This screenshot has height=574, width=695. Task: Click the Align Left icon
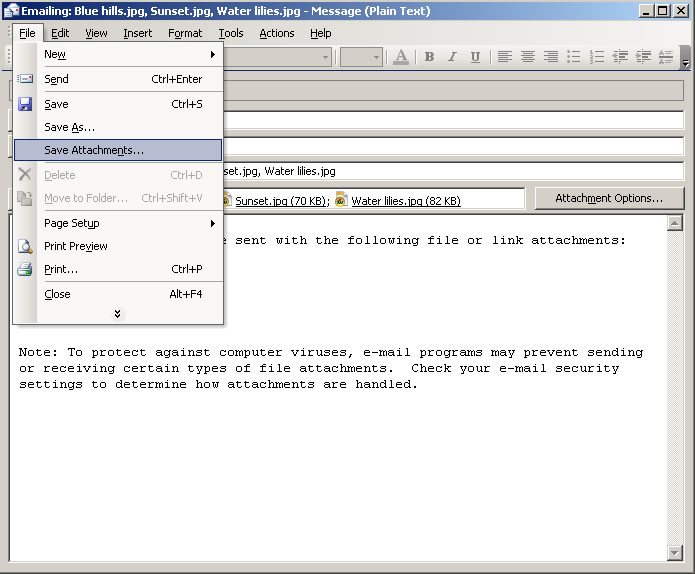pos(505,57)
